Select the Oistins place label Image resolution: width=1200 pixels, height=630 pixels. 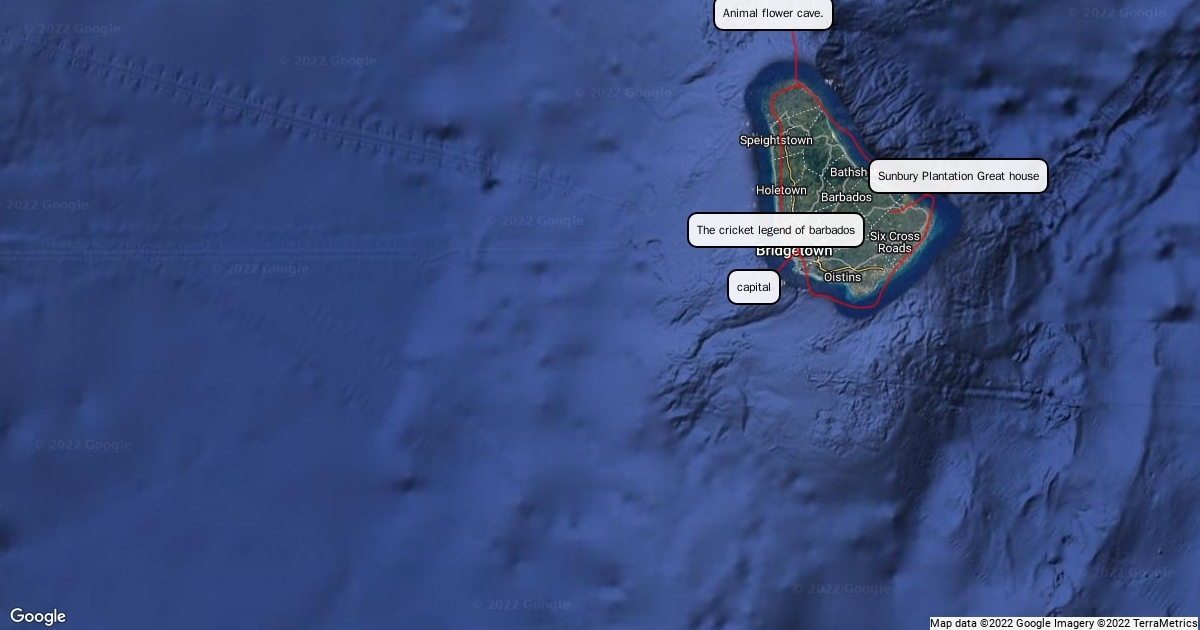click(841, 277)
